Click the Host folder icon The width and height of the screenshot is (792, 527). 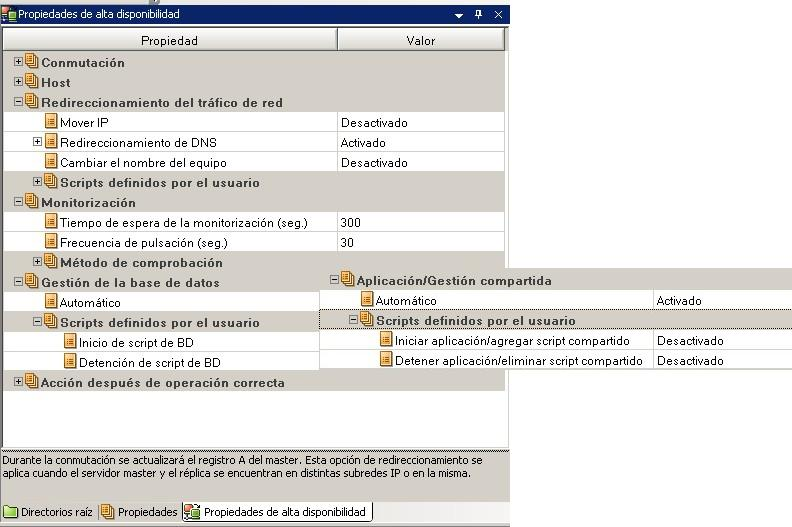[x=31, y=81]
